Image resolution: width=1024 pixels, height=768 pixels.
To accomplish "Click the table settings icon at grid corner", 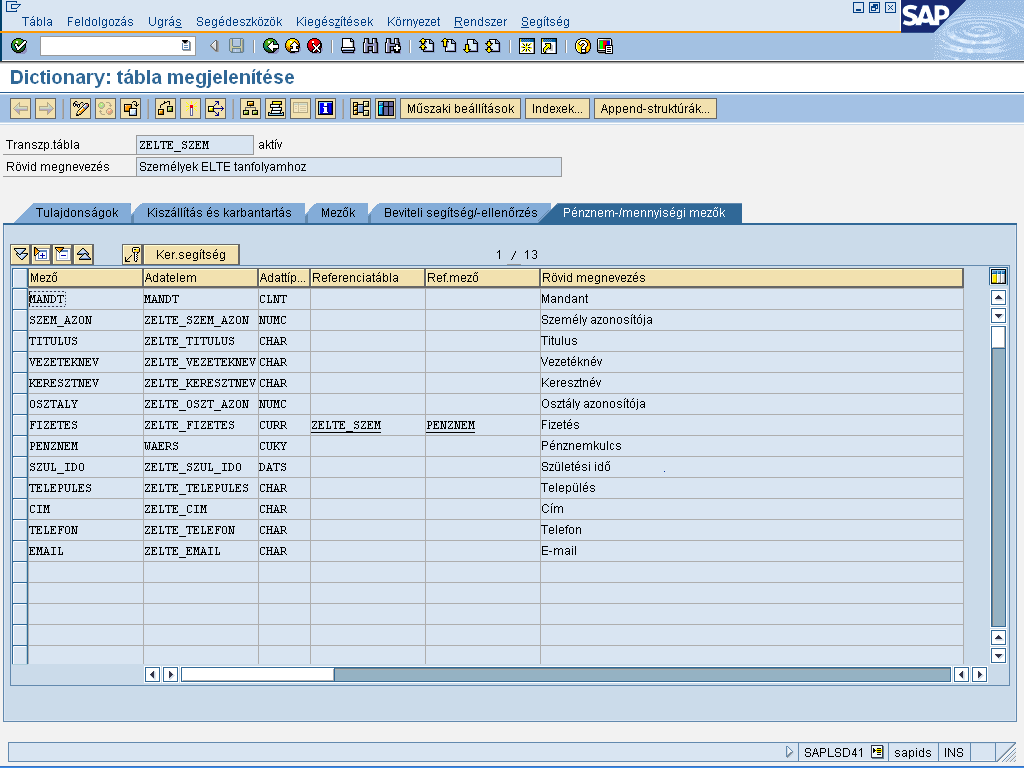I will click(x=997, y=276).
